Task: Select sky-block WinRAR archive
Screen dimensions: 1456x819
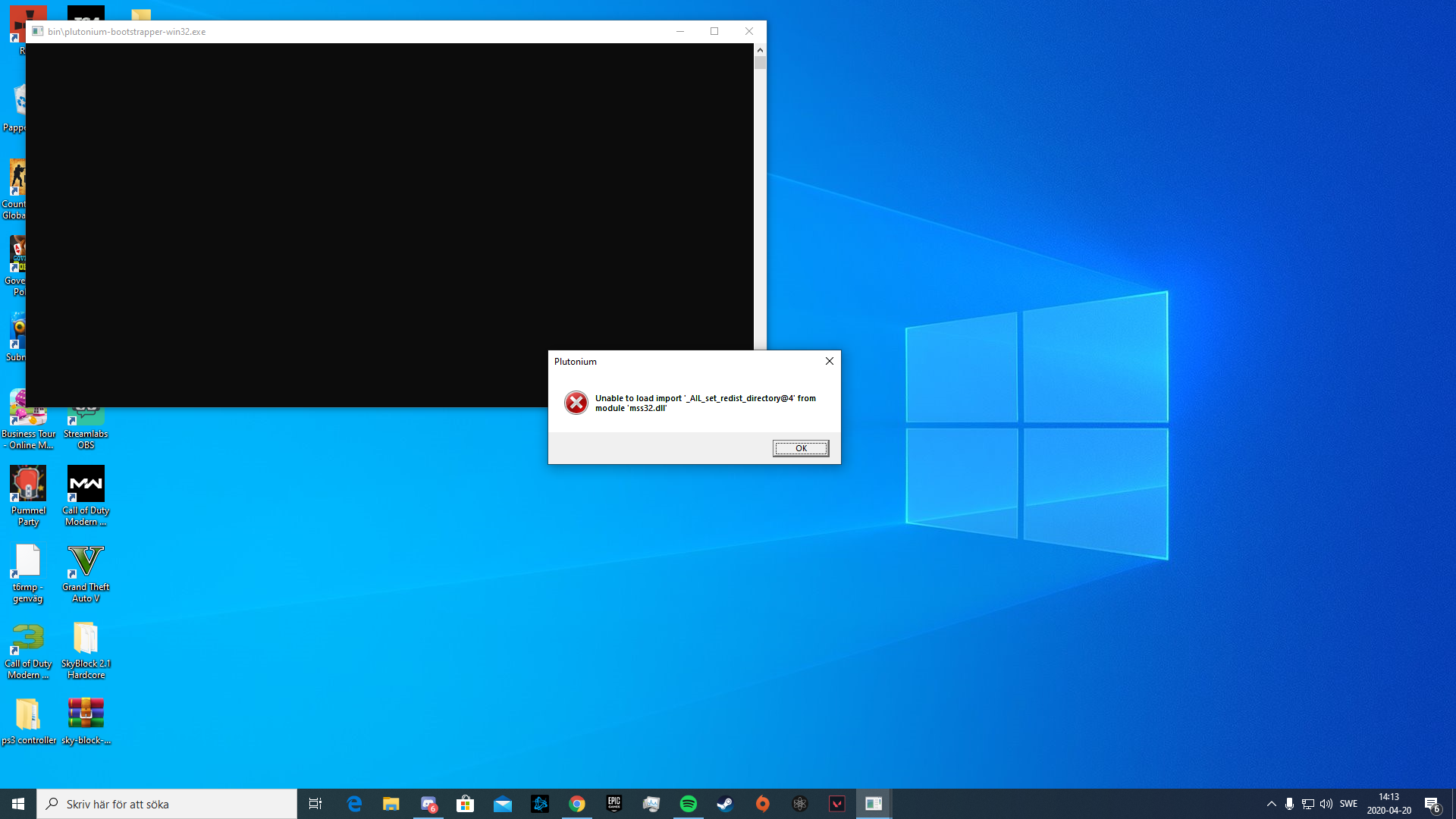Action: [x=86, y=720]
